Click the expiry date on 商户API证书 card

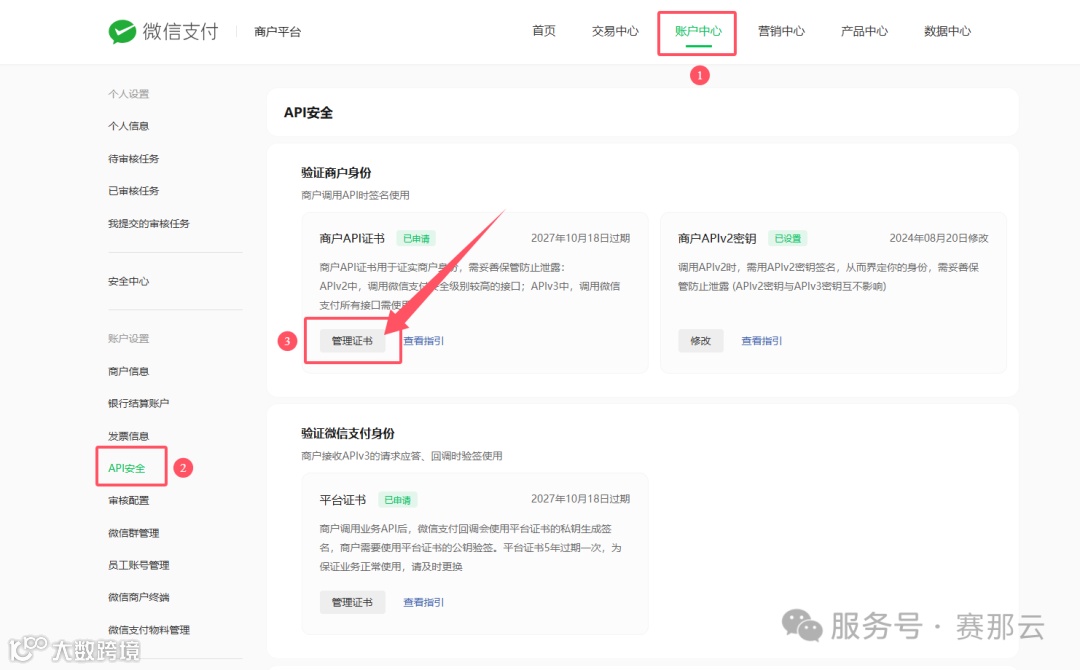pyautogui.click(x=580, y=238)
